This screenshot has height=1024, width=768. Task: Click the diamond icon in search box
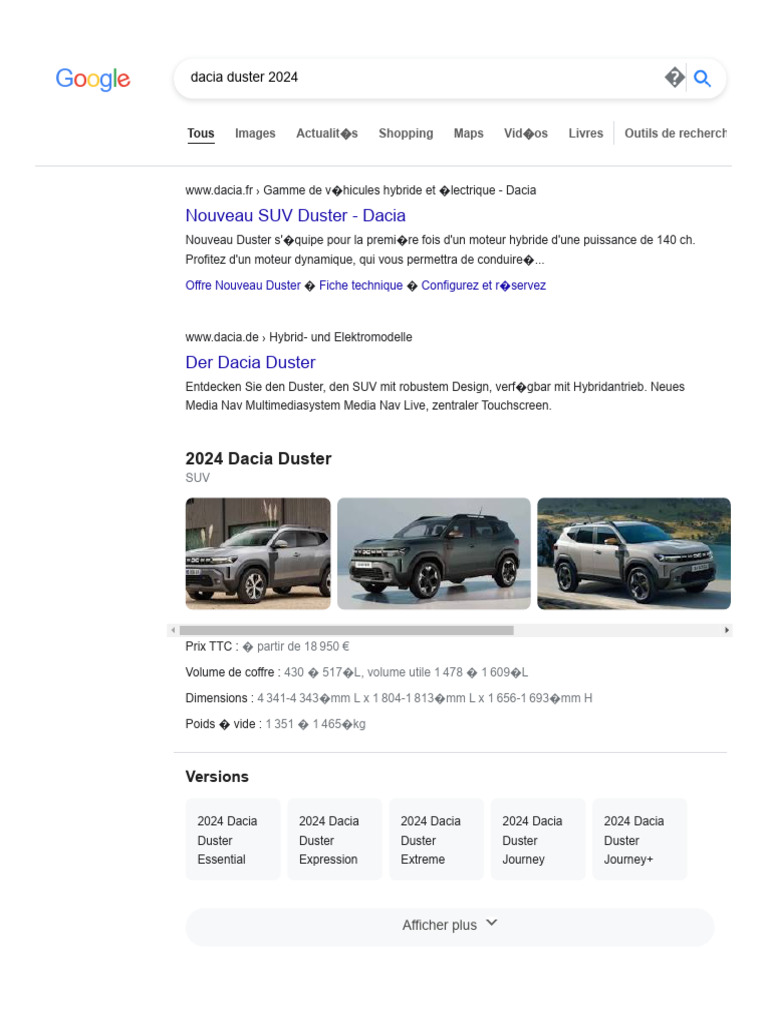coord(675,78)
